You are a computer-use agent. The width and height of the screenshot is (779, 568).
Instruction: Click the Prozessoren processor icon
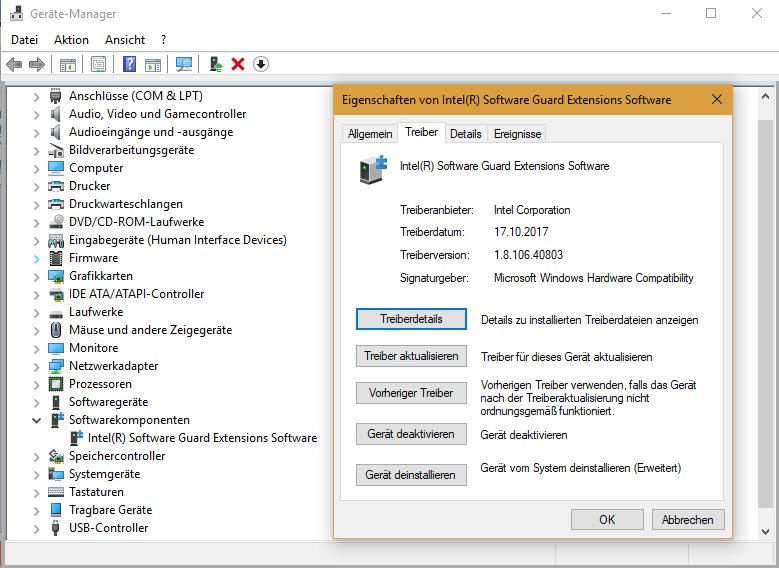coord(56,384)
